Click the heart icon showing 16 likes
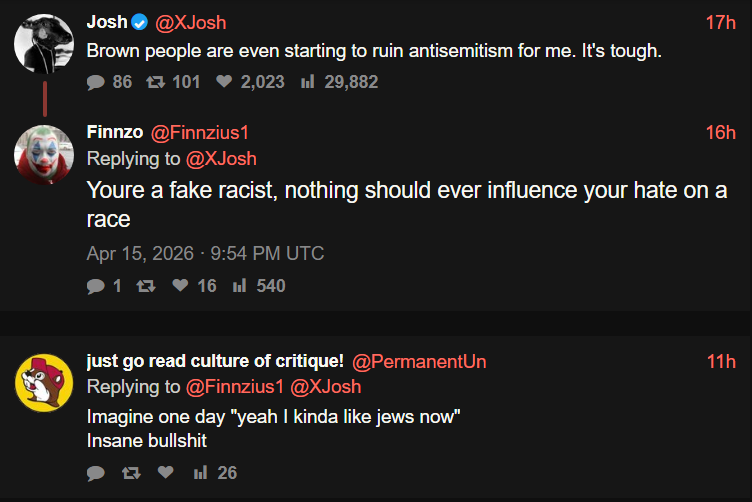 click(180, 286)
